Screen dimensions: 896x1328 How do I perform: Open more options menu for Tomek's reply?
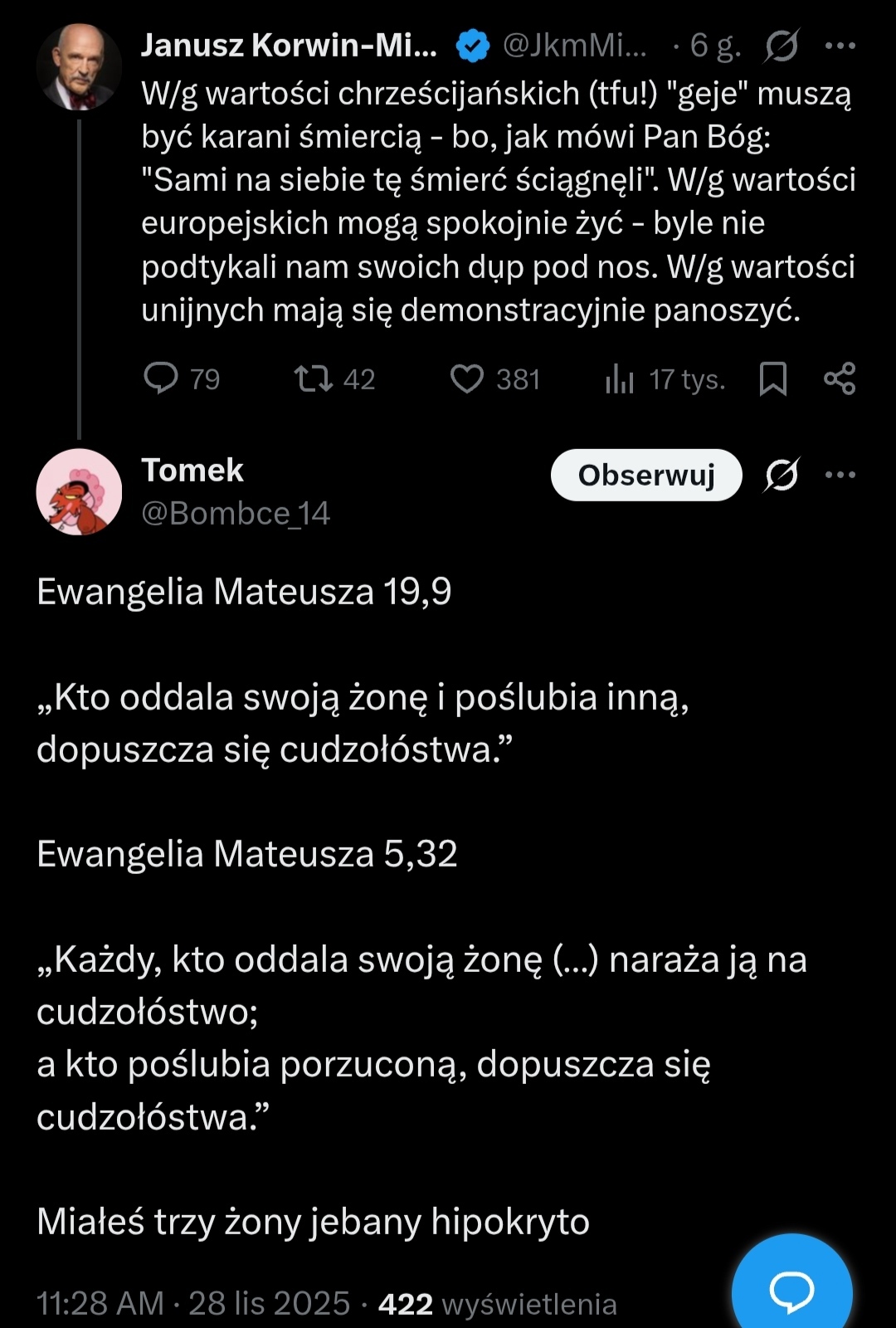tap(840, 475)
